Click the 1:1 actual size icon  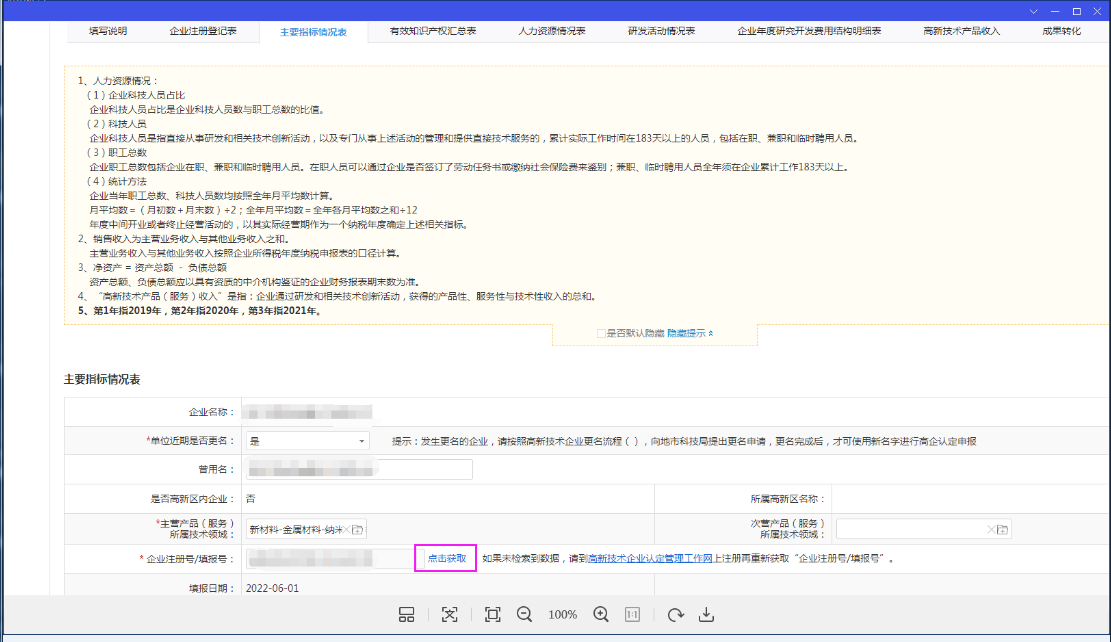point(632,614)
